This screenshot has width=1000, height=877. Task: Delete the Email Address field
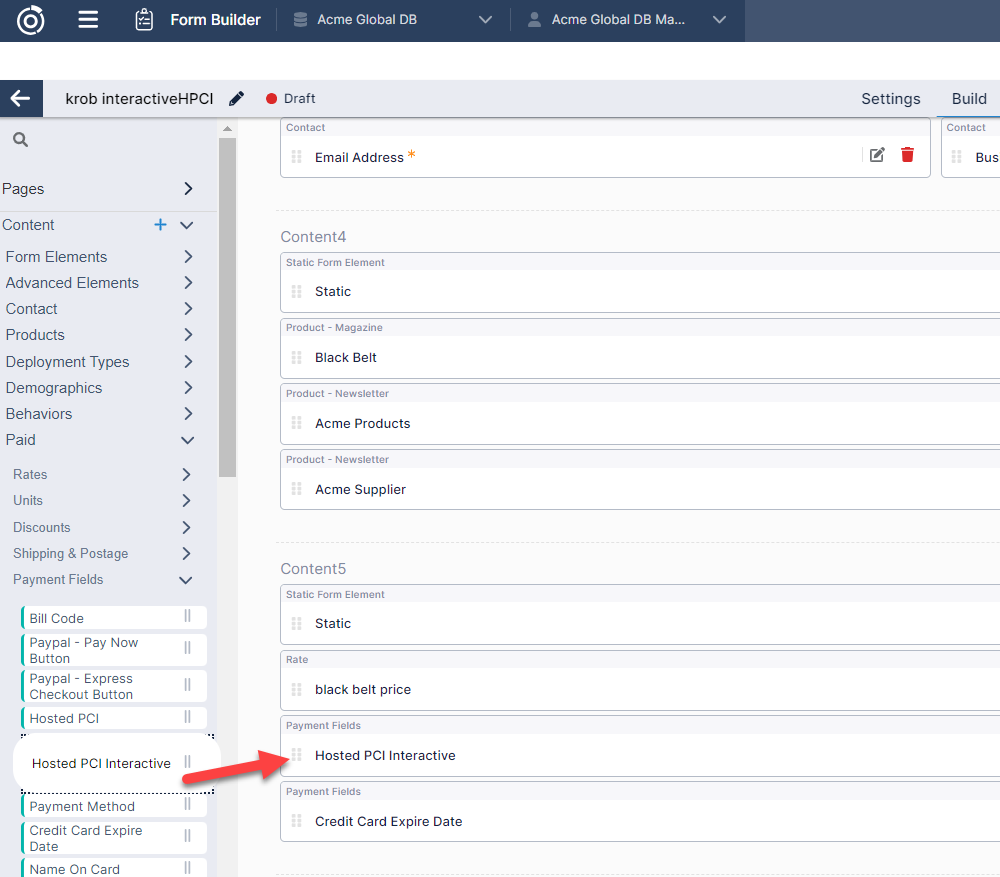(x=907, y=155)
